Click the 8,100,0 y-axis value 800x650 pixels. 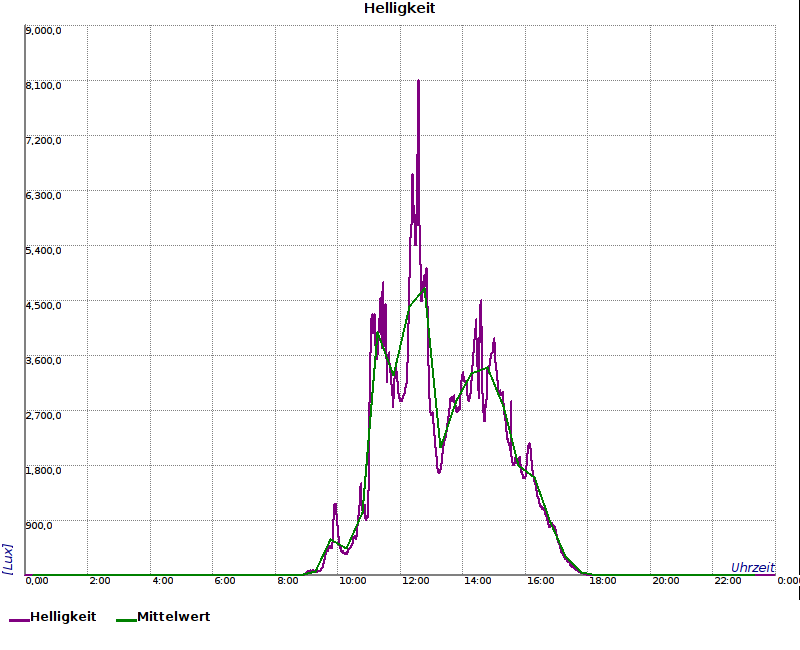[x=43, y=86]
